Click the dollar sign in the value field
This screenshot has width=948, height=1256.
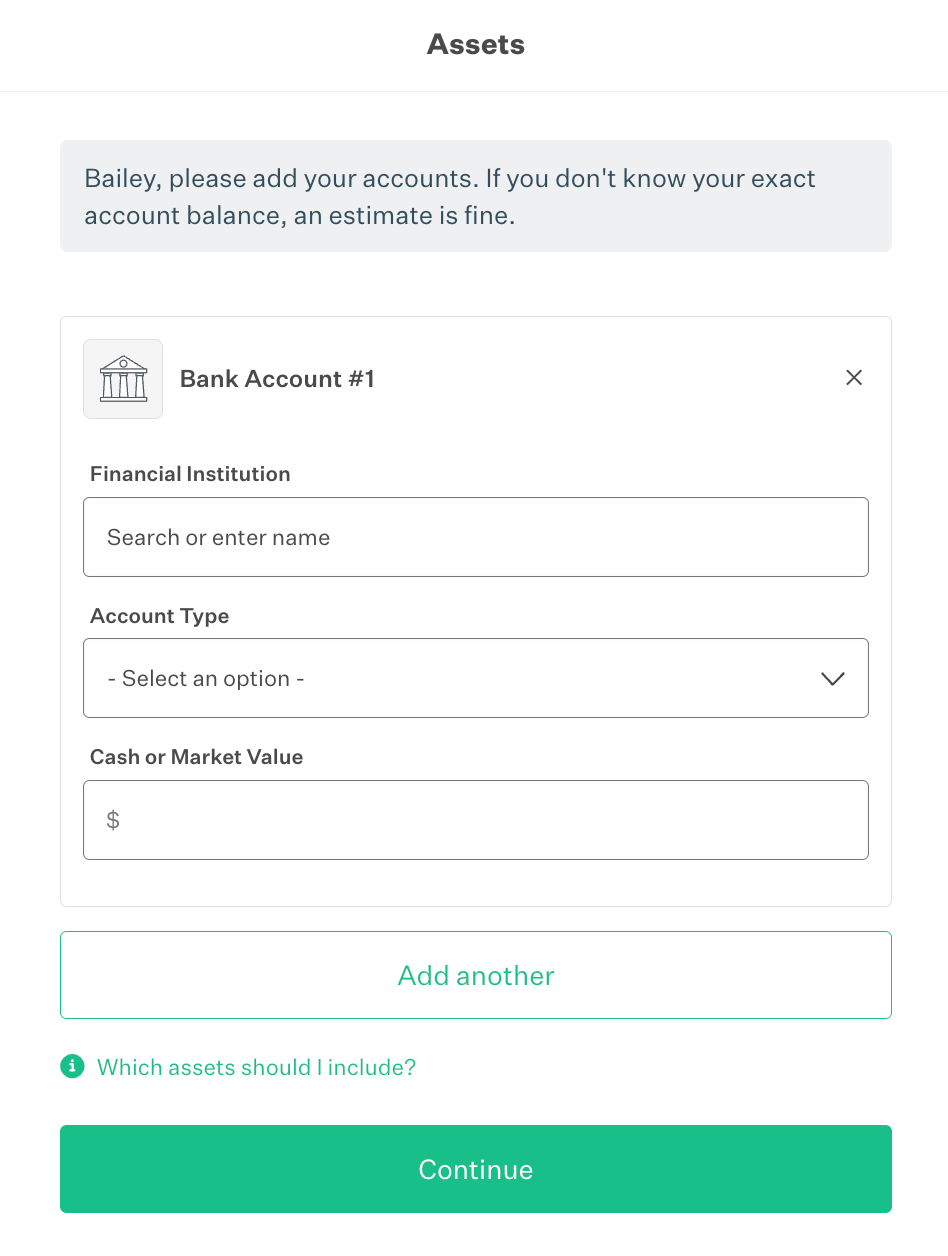pyautogui.click(x=113, y=820)
